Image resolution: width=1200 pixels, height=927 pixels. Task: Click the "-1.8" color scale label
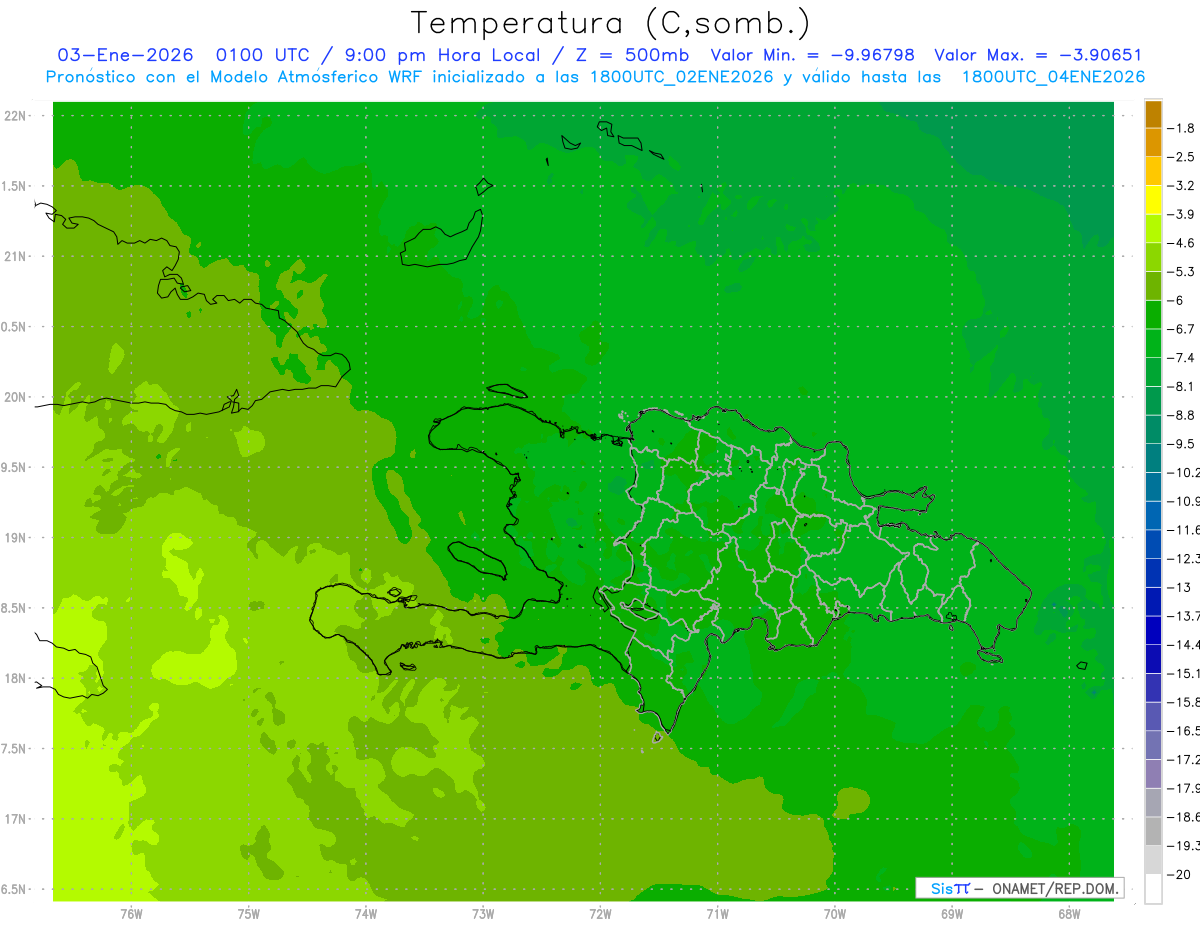point(1182,128)
